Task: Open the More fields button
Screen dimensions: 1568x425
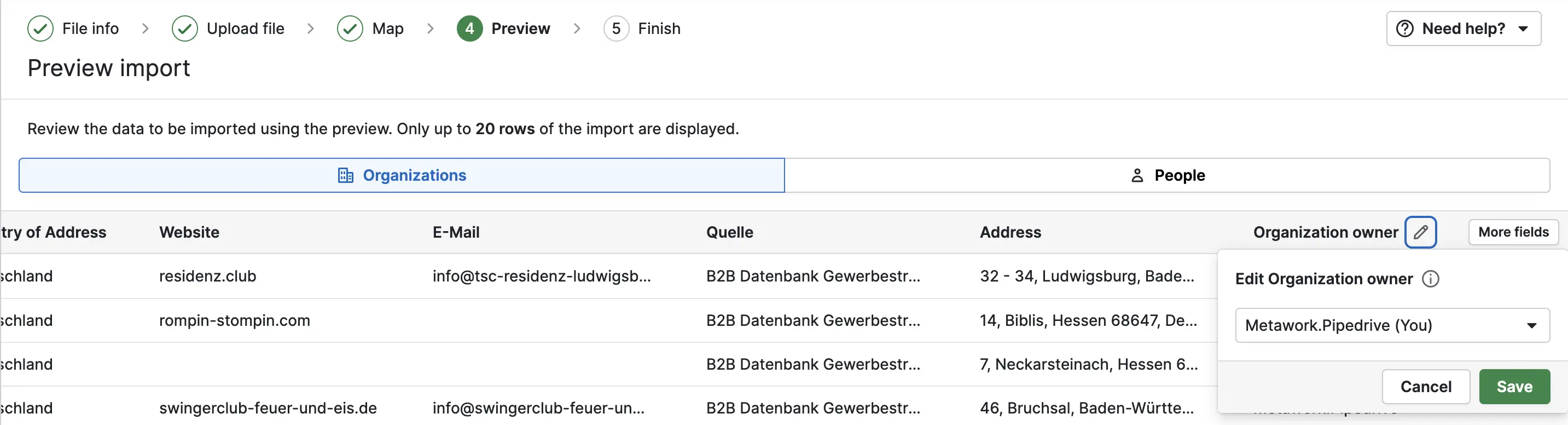Action: (x=1513, y=232)
